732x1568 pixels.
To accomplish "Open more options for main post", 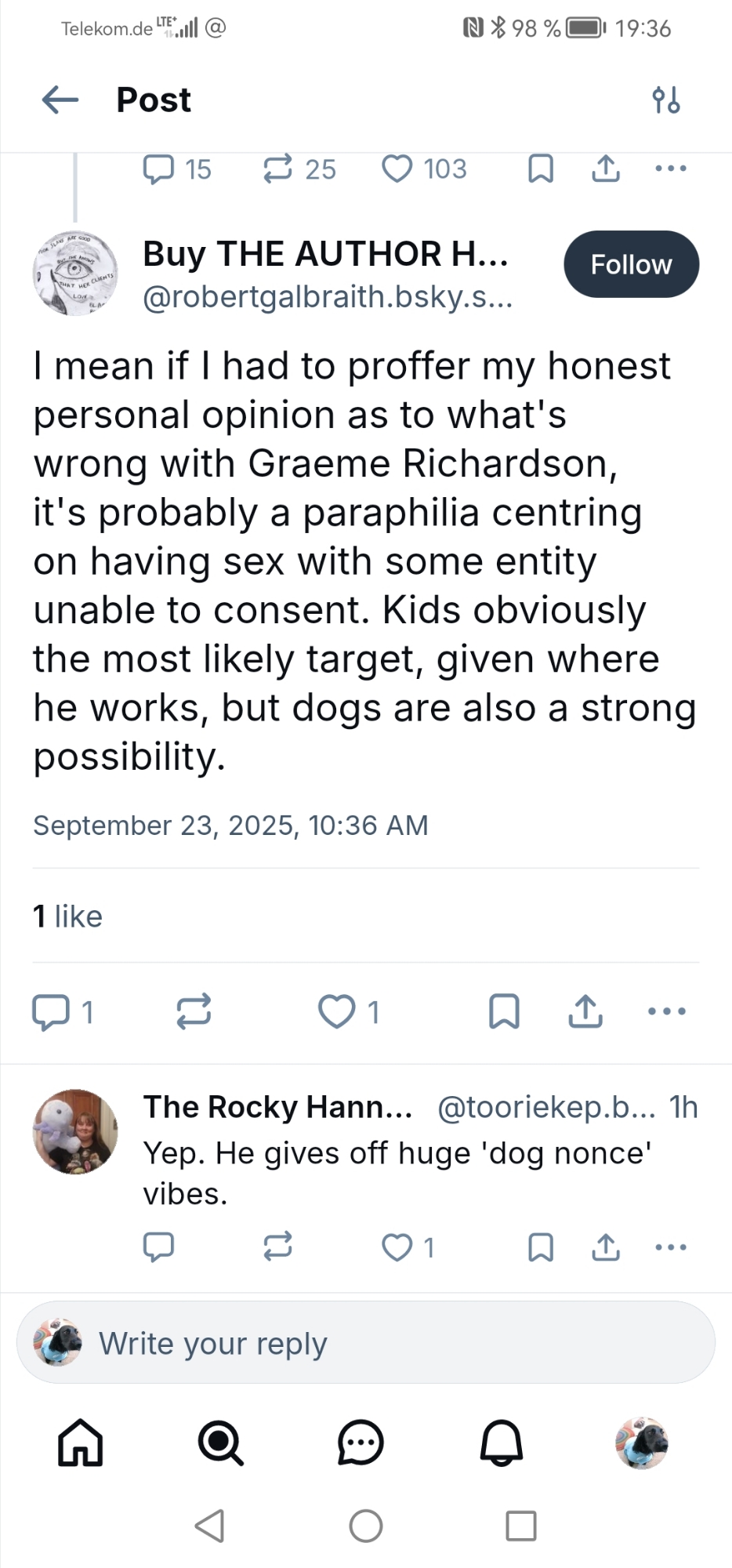I will click(667, 1011).
